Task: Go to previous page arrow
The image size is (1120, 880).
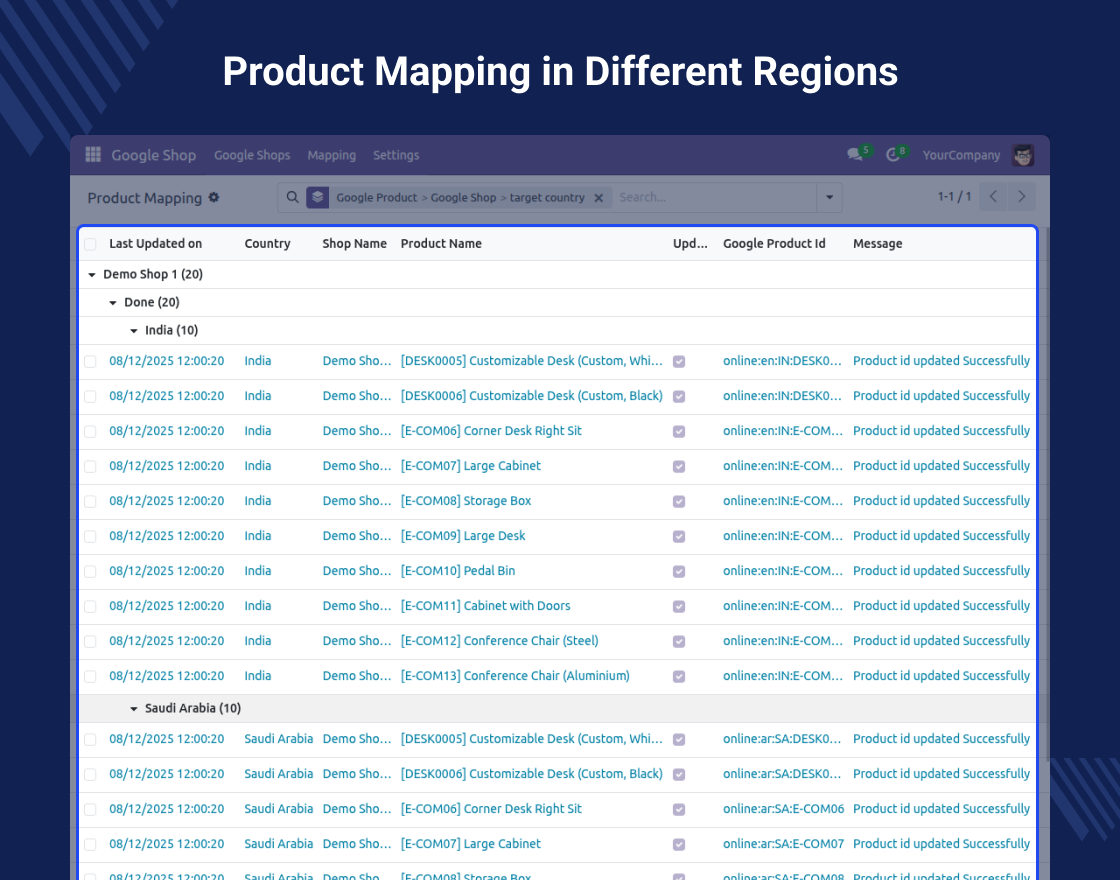Action: 993,196
